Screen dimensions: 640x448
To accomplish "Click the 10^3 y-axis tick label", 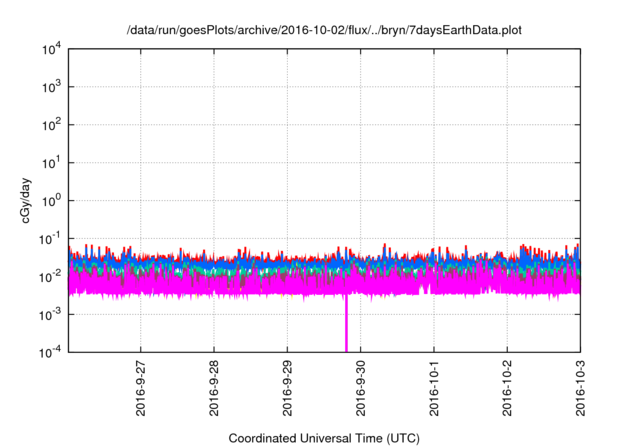I will (52, 88).
